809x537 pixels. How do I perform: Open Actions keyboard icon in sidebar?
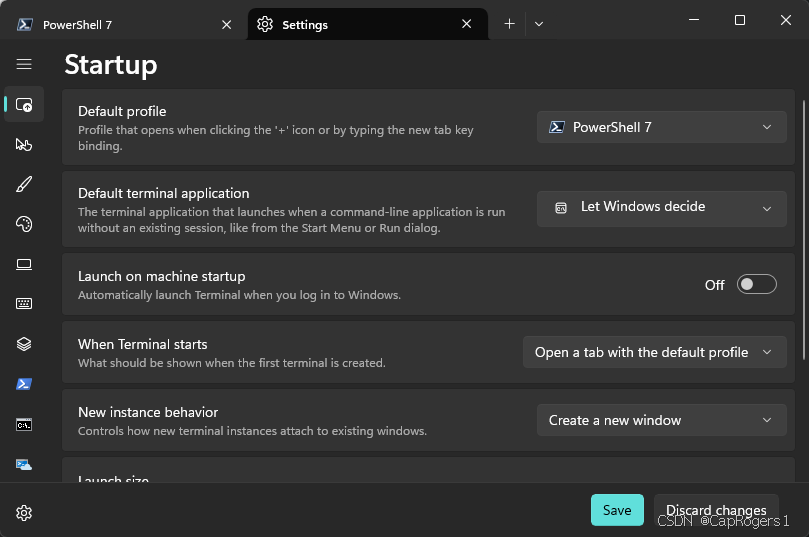coord(24,303)
